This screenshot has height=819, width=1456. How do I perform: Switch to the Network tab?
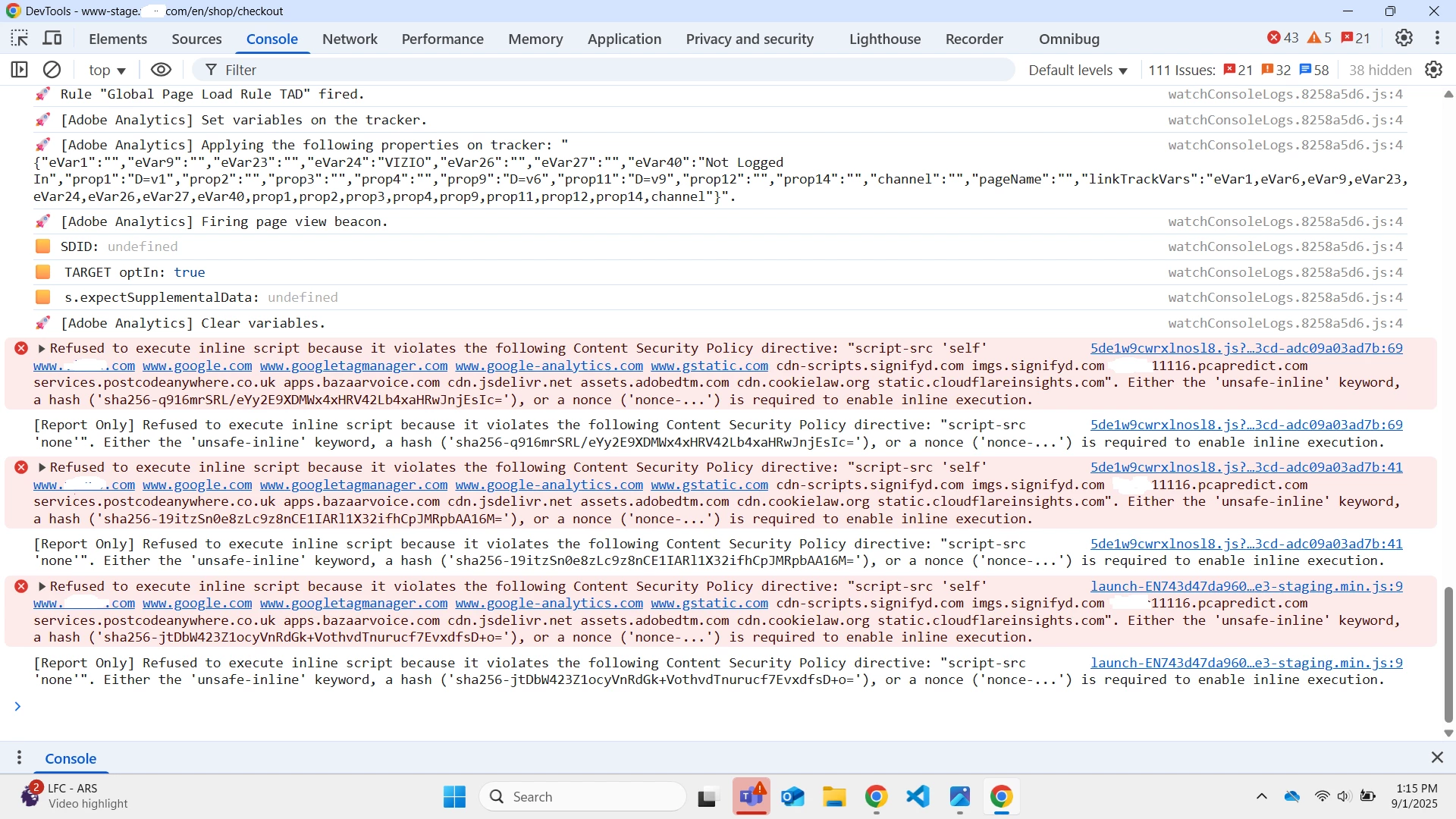(x=350, y=39)
